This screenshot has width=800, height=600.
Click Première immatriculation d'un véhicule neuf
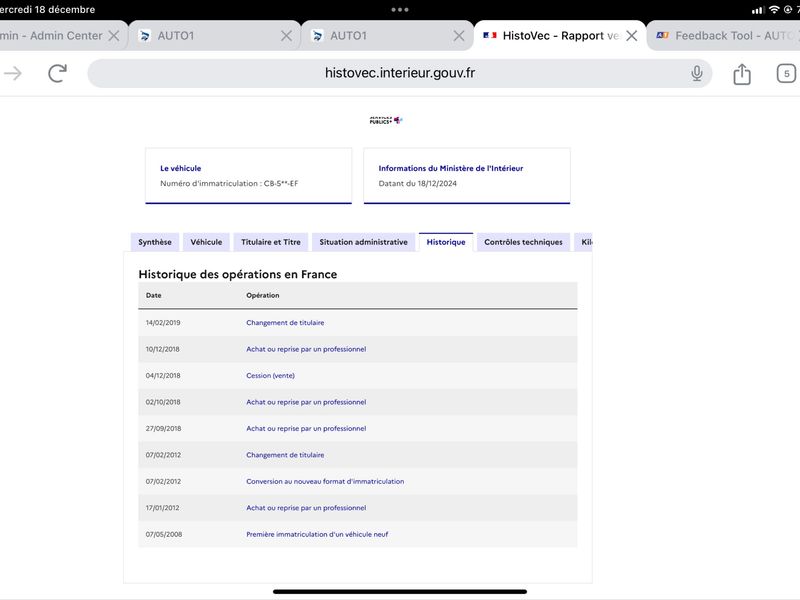317,535
